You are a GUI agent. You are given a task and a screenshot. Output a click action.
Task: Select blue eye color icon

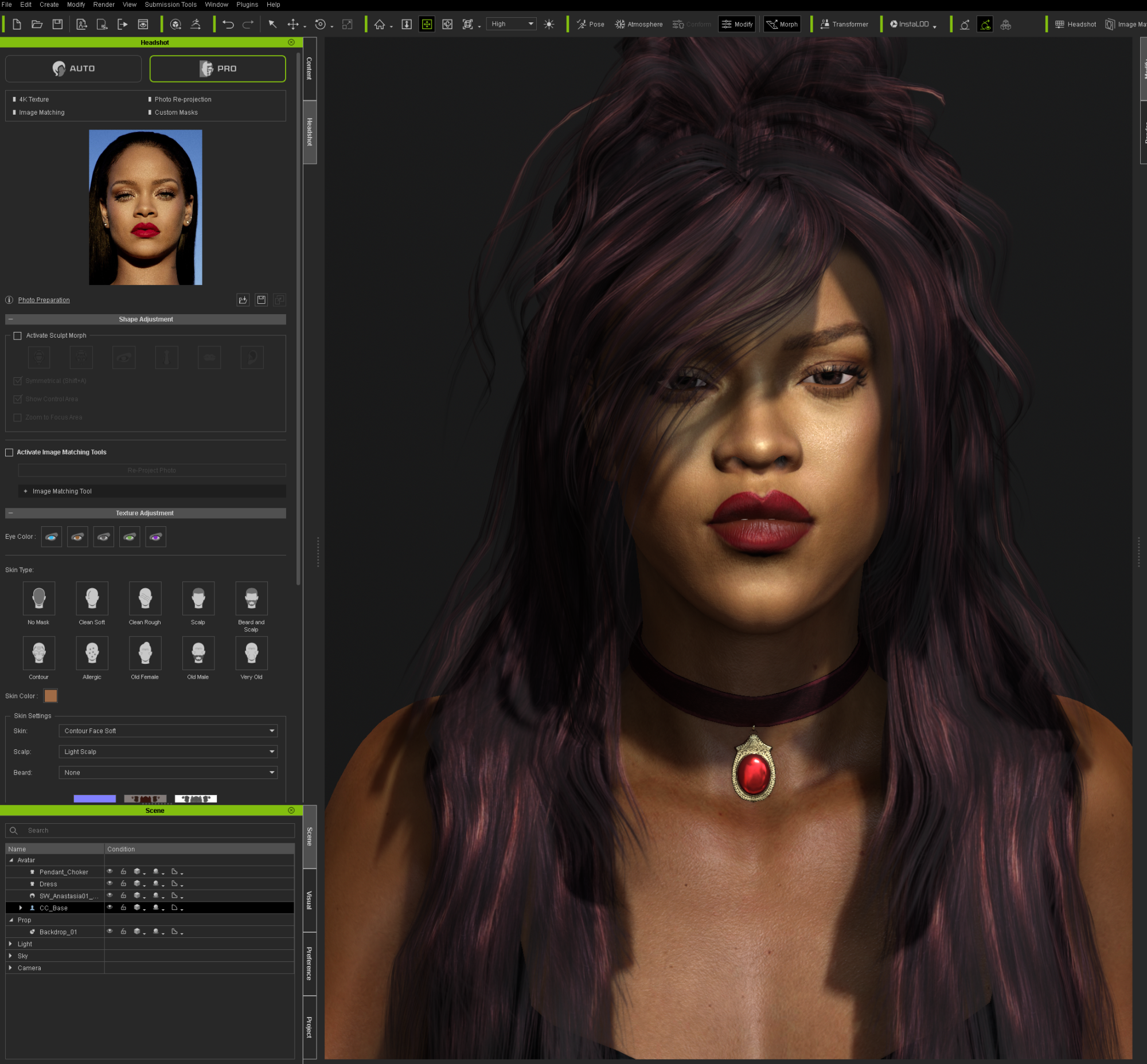pos(52,537)
